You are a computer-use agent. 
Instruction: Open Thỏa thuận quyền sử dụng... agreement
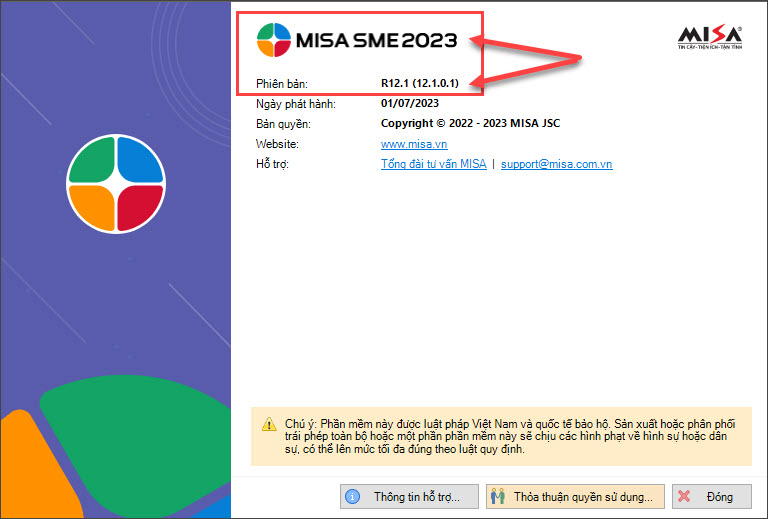click(571, 496)
